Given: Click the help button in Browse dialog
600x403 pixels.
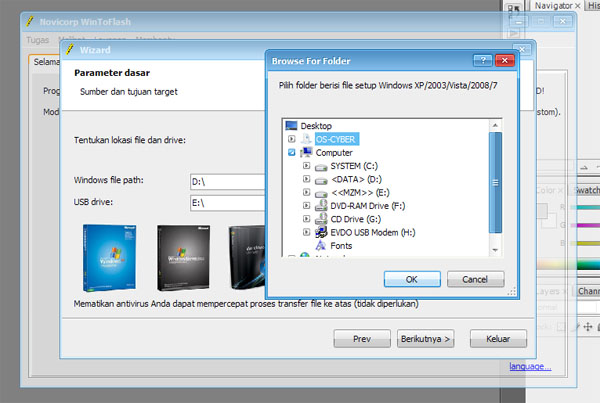Looking at the screenshot, I should (483, 60).
